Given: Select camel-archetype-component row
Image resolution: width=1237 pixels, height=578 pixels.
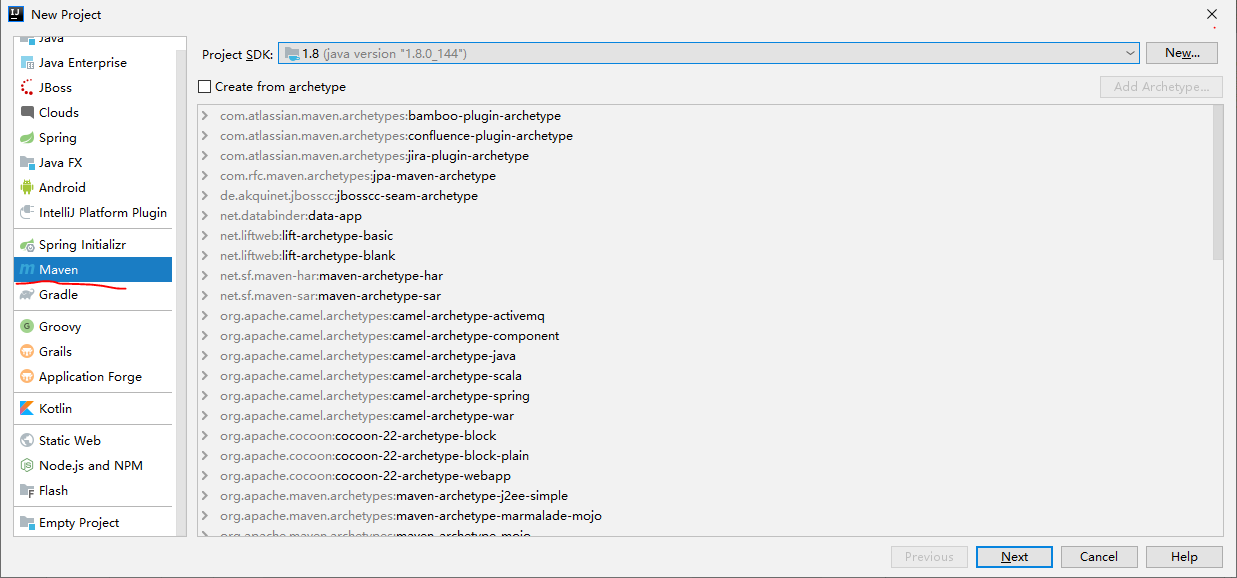Looking at the screenshot, I should click(705, 336).
